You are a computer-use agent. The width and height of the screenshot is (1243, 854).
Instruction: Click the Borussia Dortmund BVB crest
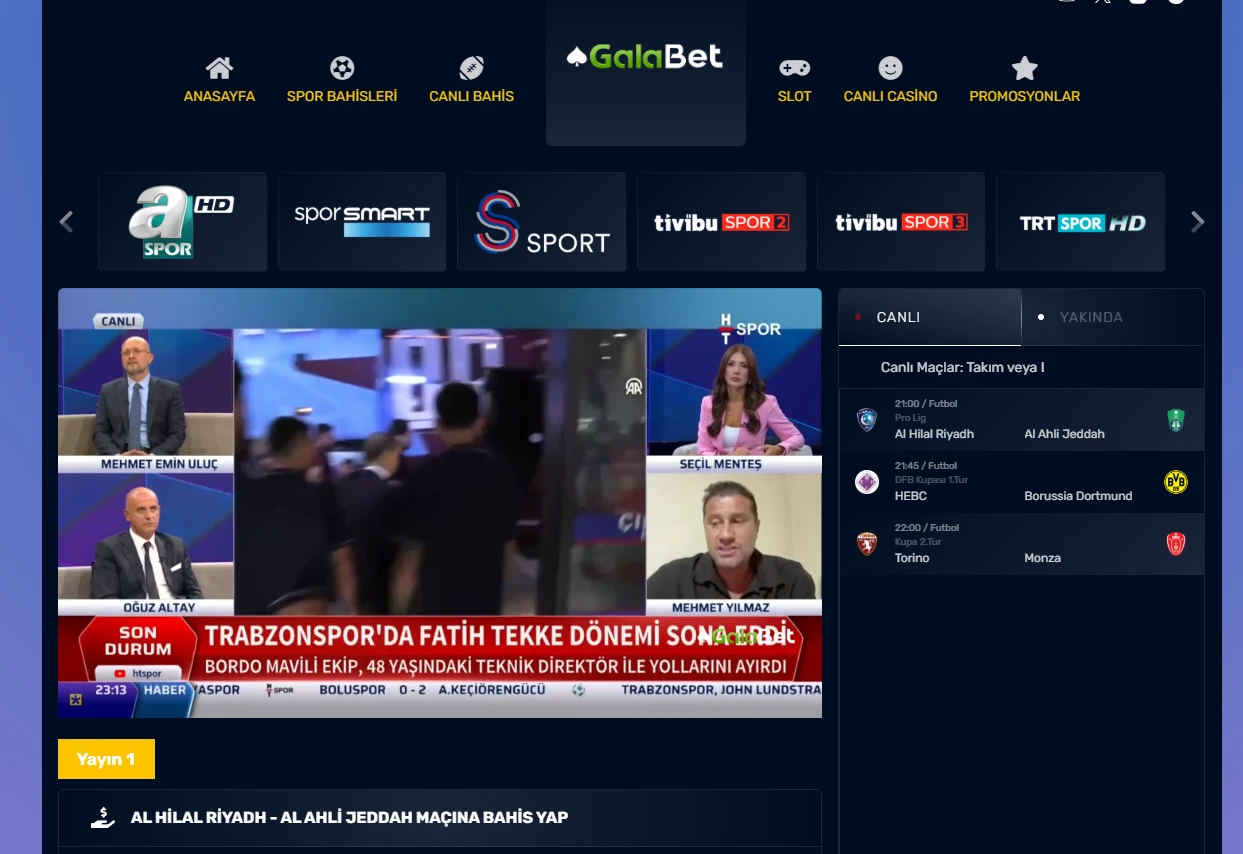[1176, 482]
